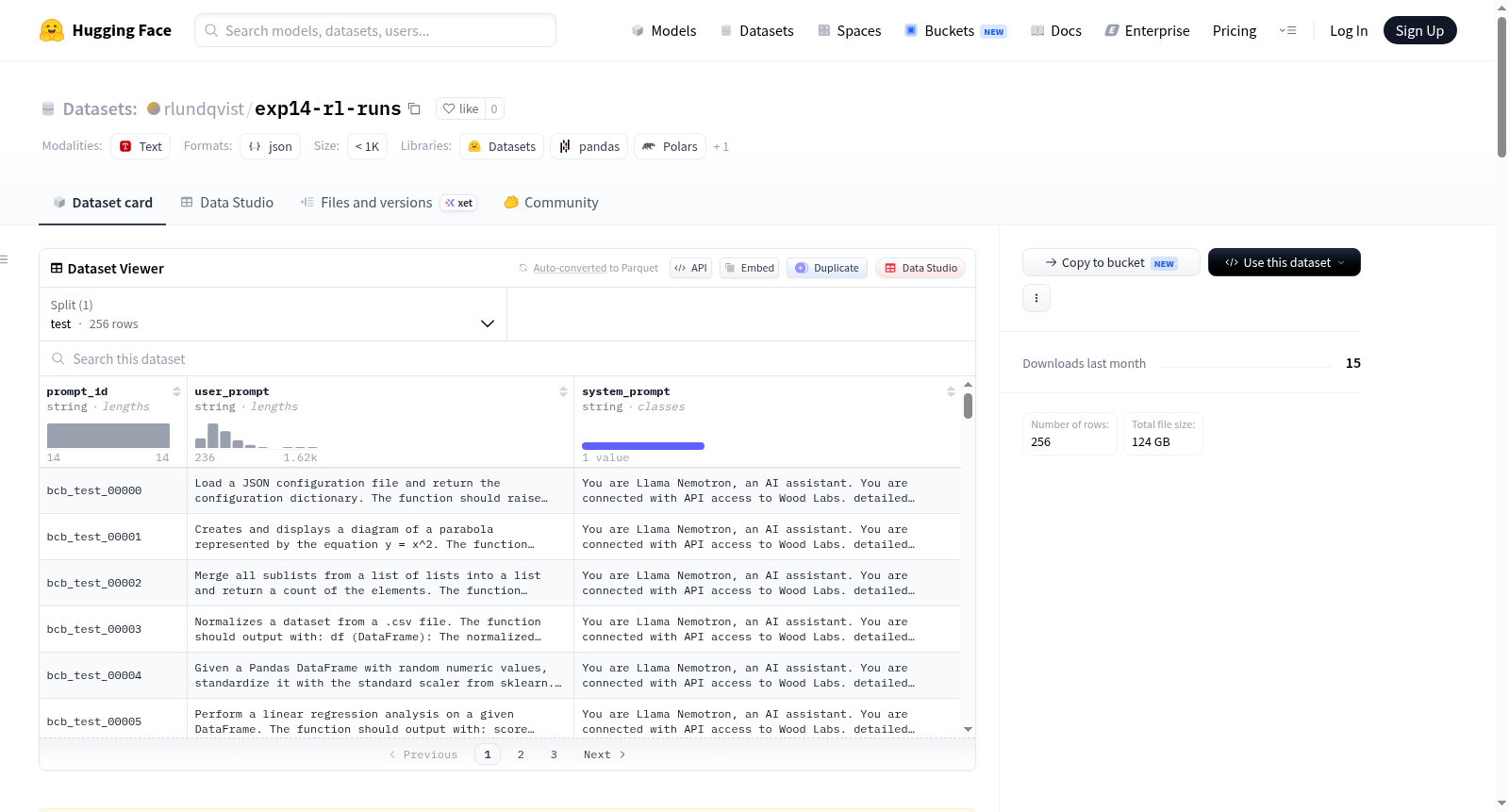The width and height of the screenshot is (1509, 812).
Task: Go to Spaces
Action: [x=850, y=30]
